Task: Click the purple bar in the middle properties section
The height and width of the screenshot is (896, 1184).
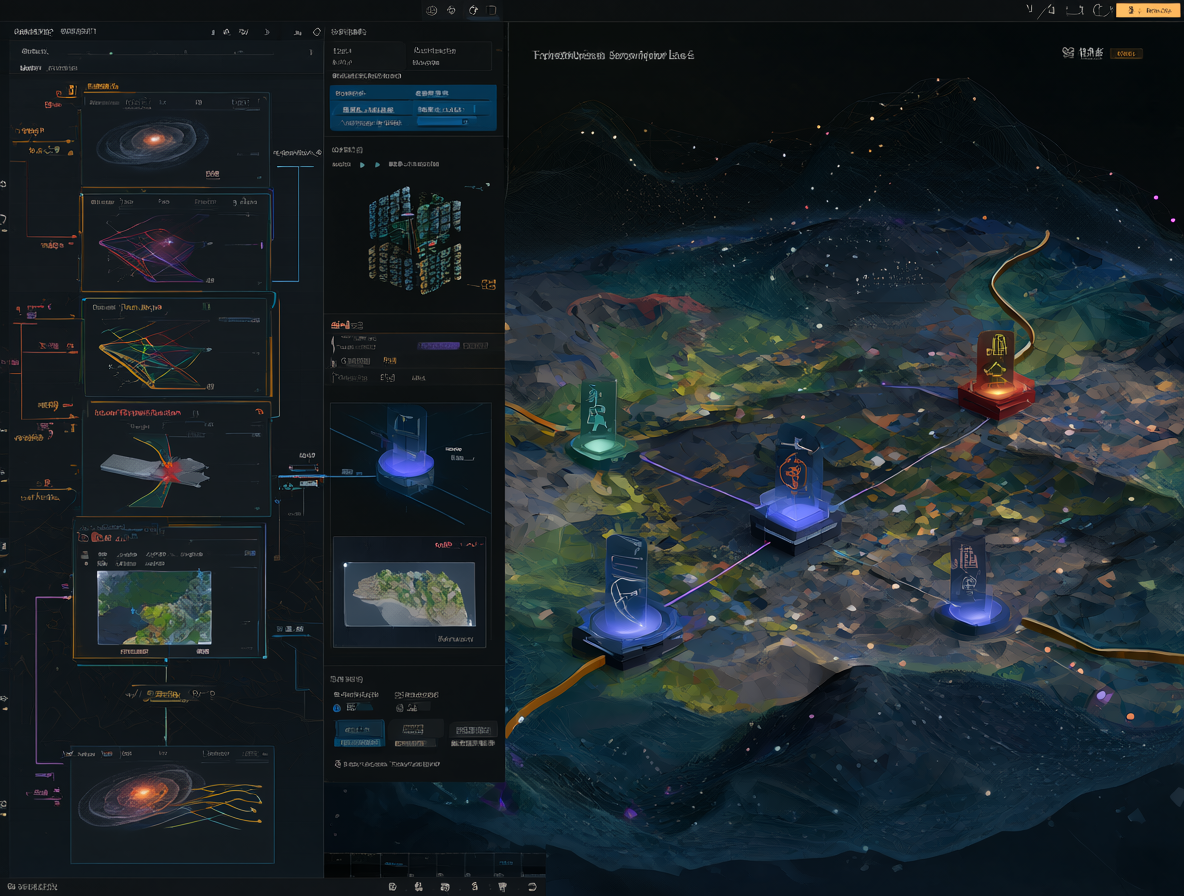Action: [439, 346]
